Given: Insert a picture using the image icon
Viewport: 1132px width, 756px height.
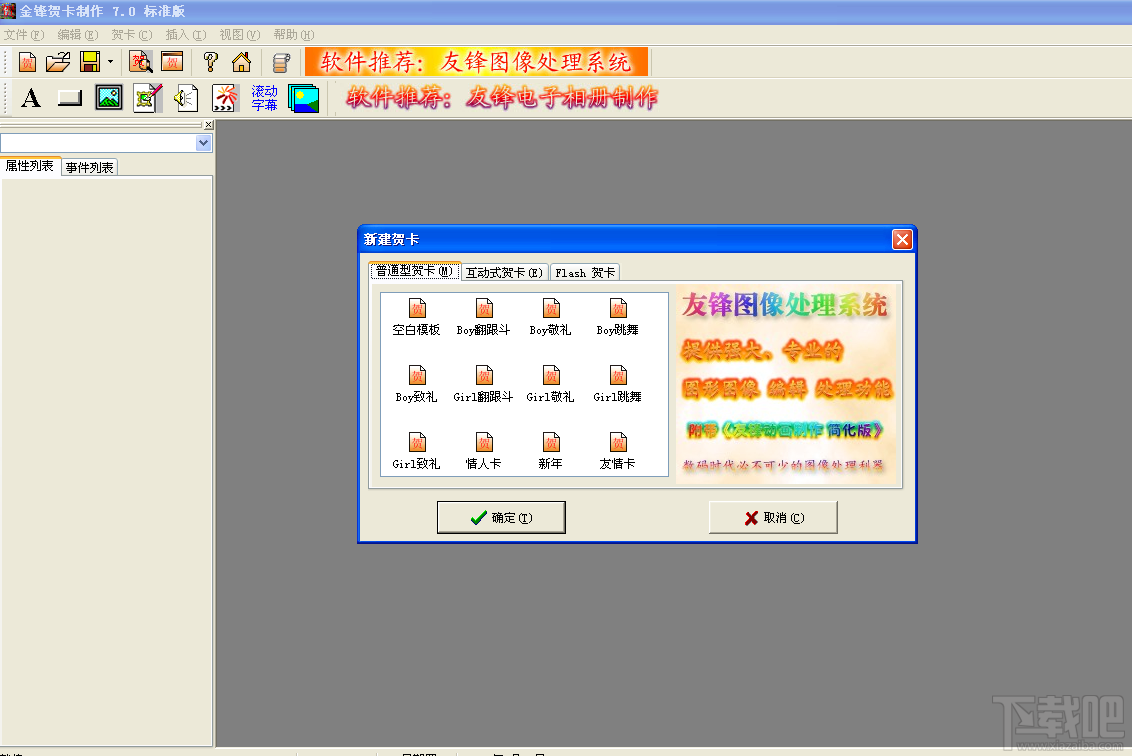Looking at the screenshot, I should pos(109,98).
